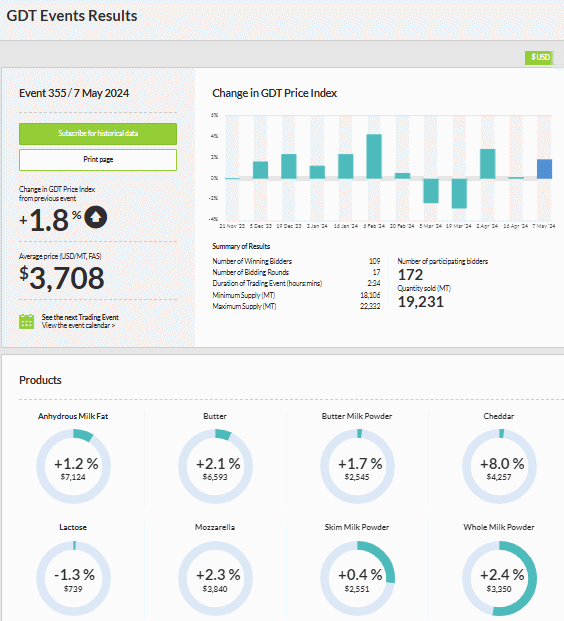The height and width of the screenshot is (621, 564).
Task: Click the 19,231 quantity sold value
Action: tap(421, 302)
